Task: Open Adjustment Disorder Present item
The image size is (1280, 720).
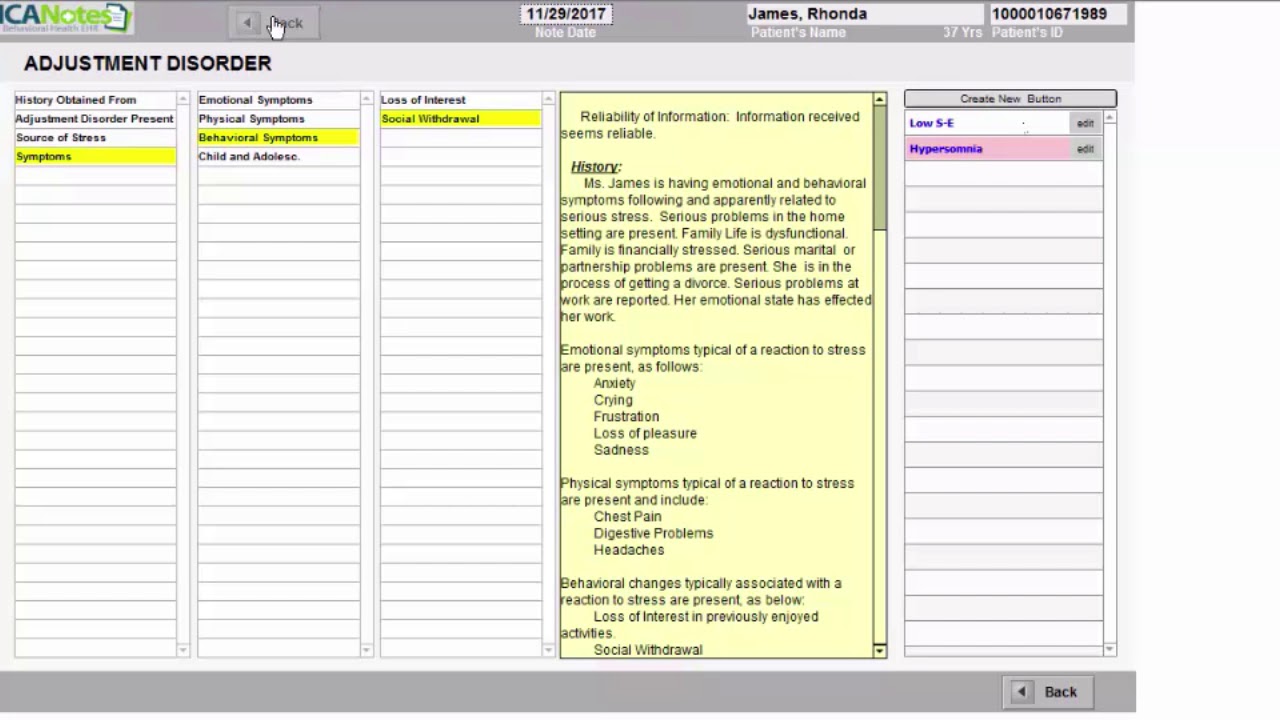Action: point(95,119)
